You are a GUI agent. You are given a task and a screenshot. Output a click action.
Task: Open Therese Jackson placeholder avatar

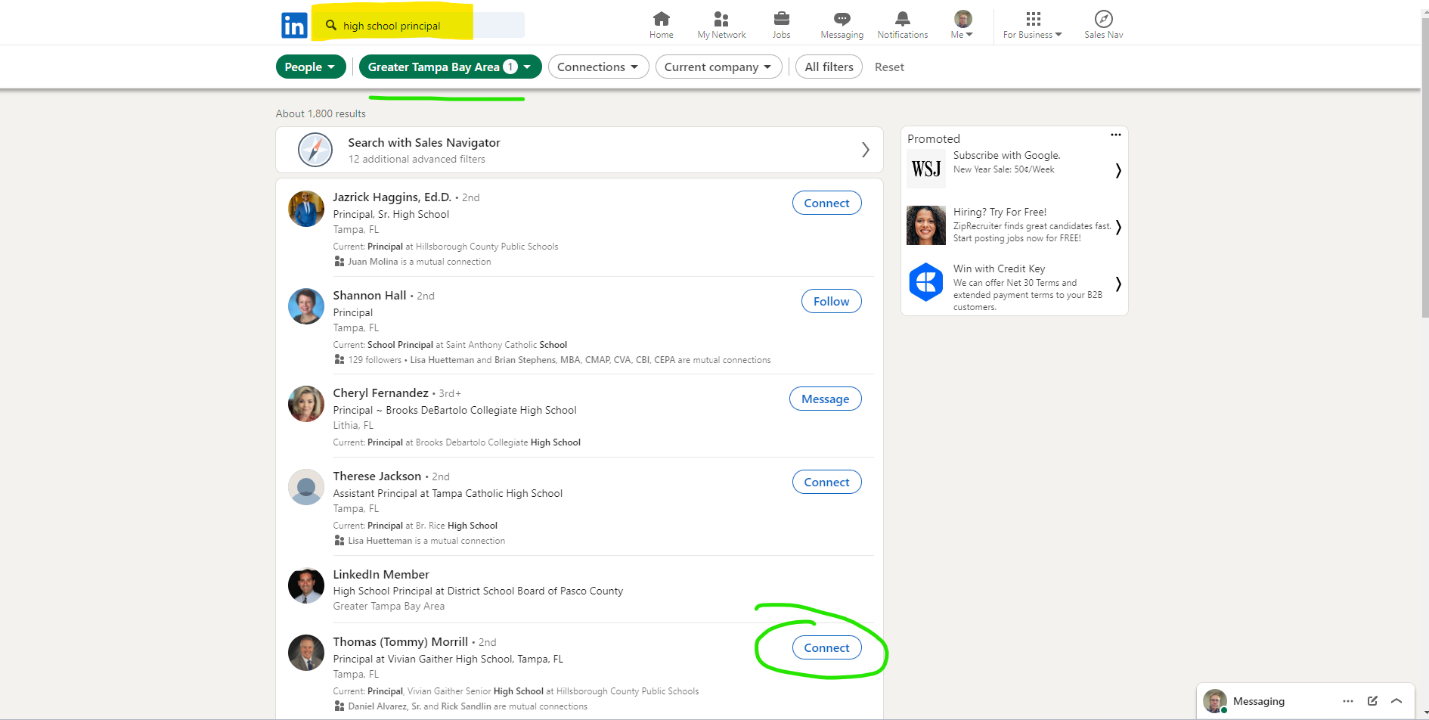pyautogui.click(x=306, y=487)
